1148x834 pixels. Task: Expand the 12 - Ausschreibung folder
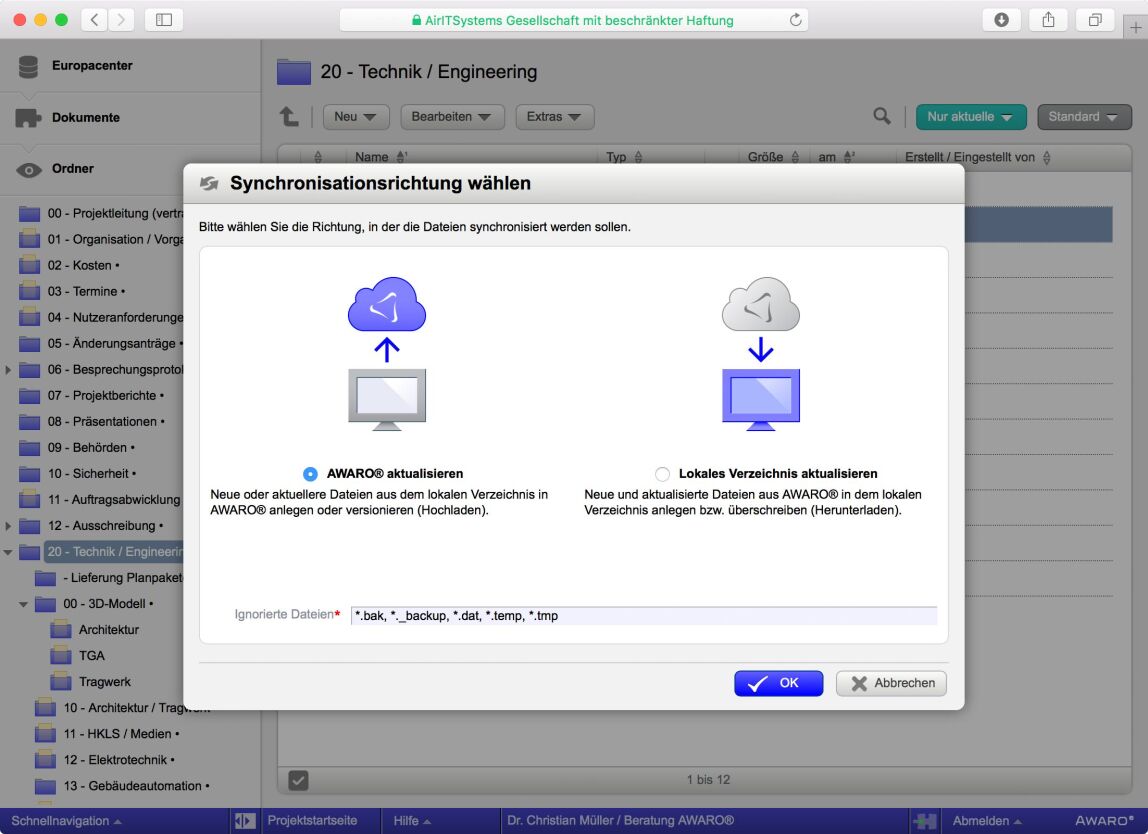(8, 526)
